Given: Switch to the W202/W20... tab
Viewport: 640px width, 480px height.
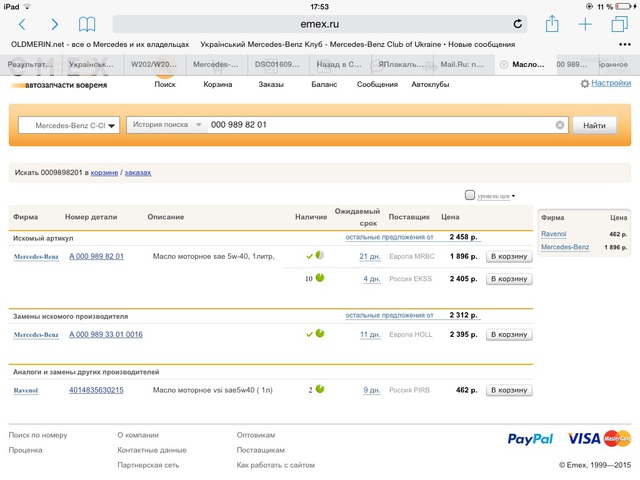Looking at the screenshot, I should pyautogui.click(x=154, y=64).
